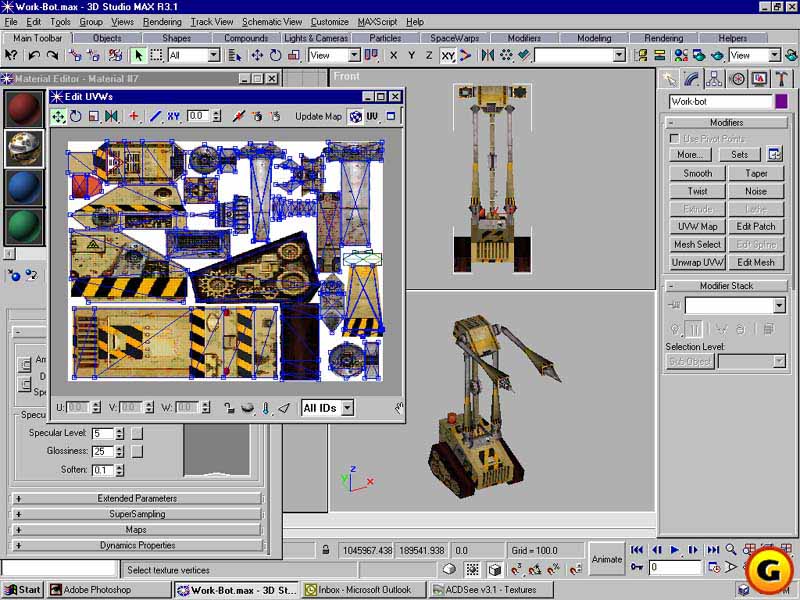
Task: Click the Specular Level value field
Action: (103, 434)
